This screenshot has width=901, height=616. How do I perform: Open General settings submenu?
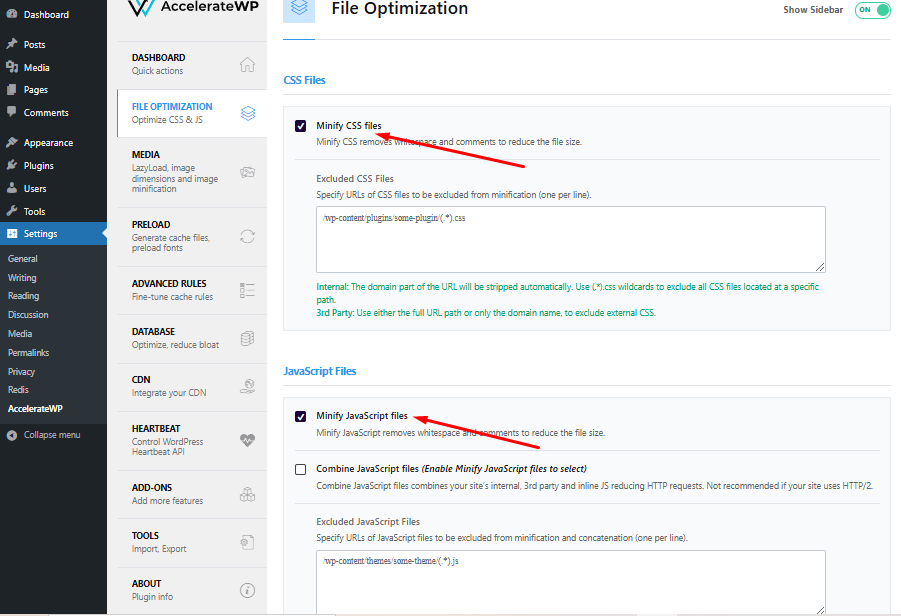point(22,259)
